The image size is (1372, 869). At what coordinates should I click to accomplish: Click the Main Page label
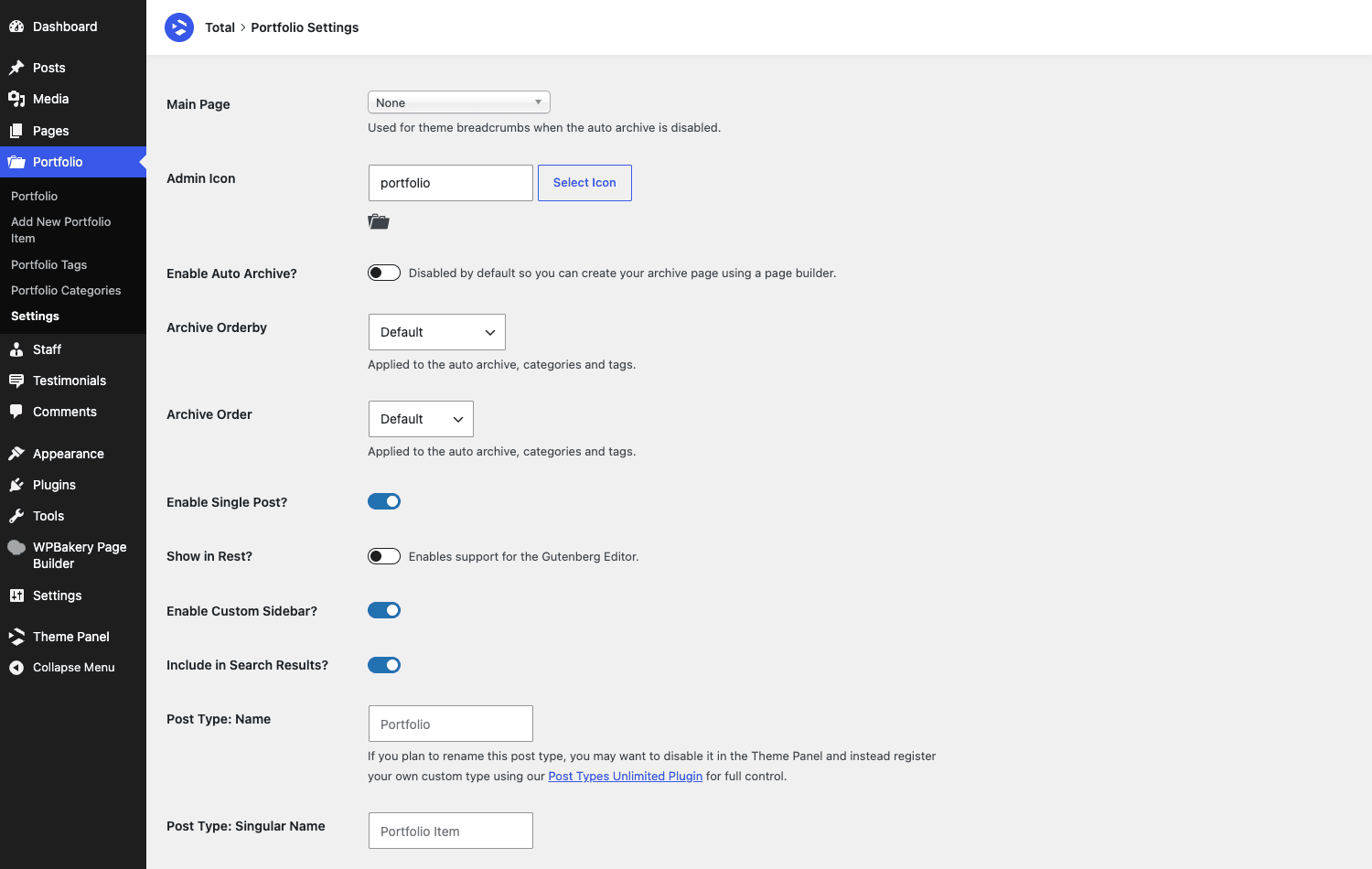pyautogui.click(x=198, y=104)
